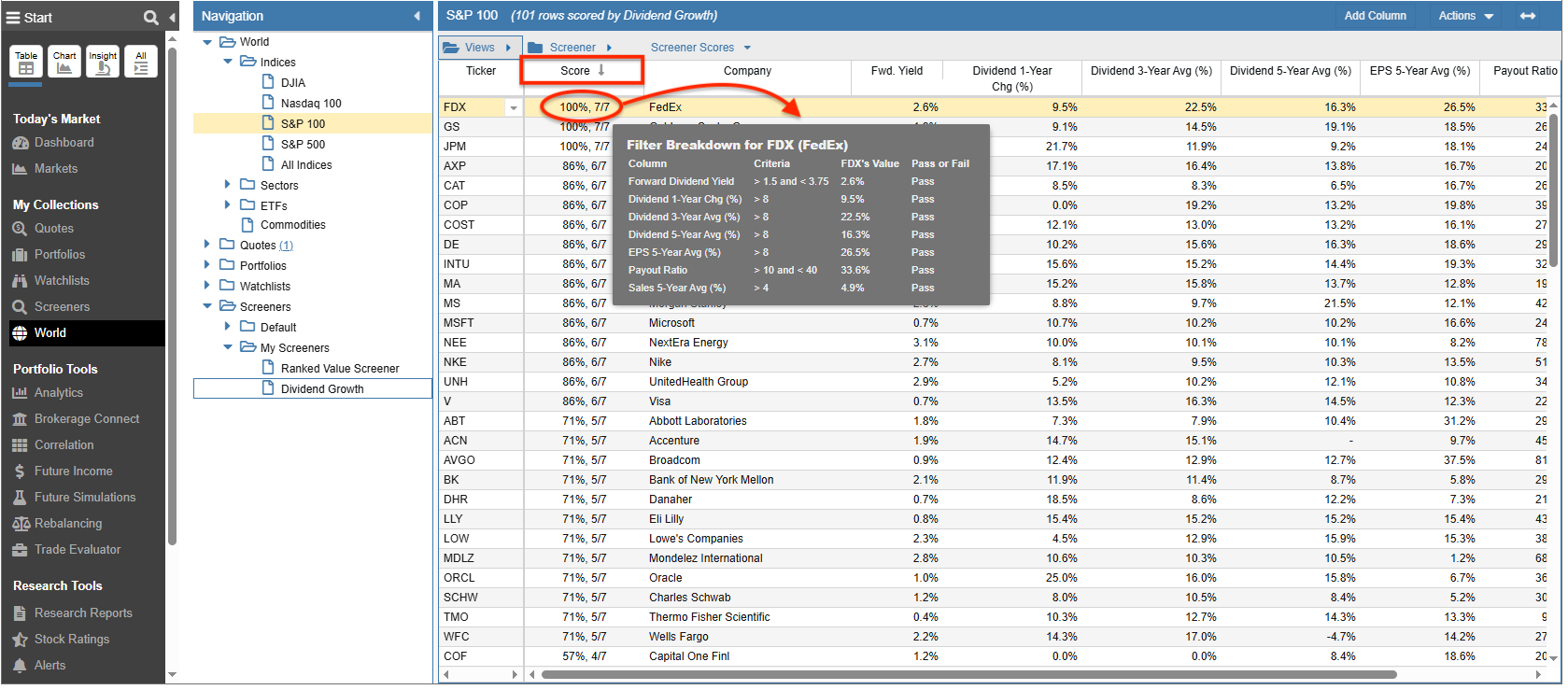Collapse the Indices tree folder
This screenshot has width=1568, height=690.
(x=228, y=62)
